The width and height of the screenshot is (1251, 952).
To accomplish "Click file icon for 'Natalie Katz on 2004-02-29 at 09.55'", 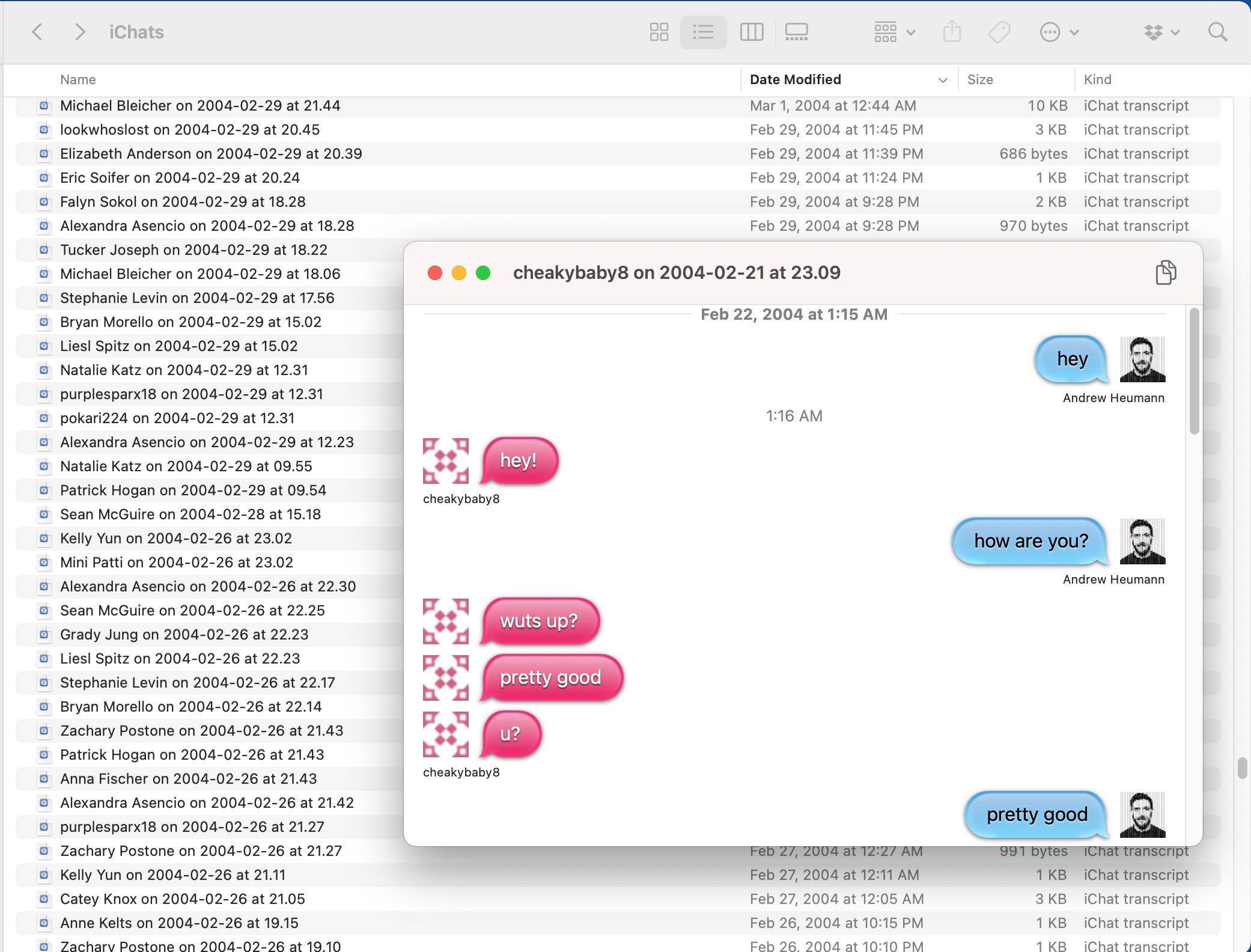I will pyautogui.click(x=43, y=466).
